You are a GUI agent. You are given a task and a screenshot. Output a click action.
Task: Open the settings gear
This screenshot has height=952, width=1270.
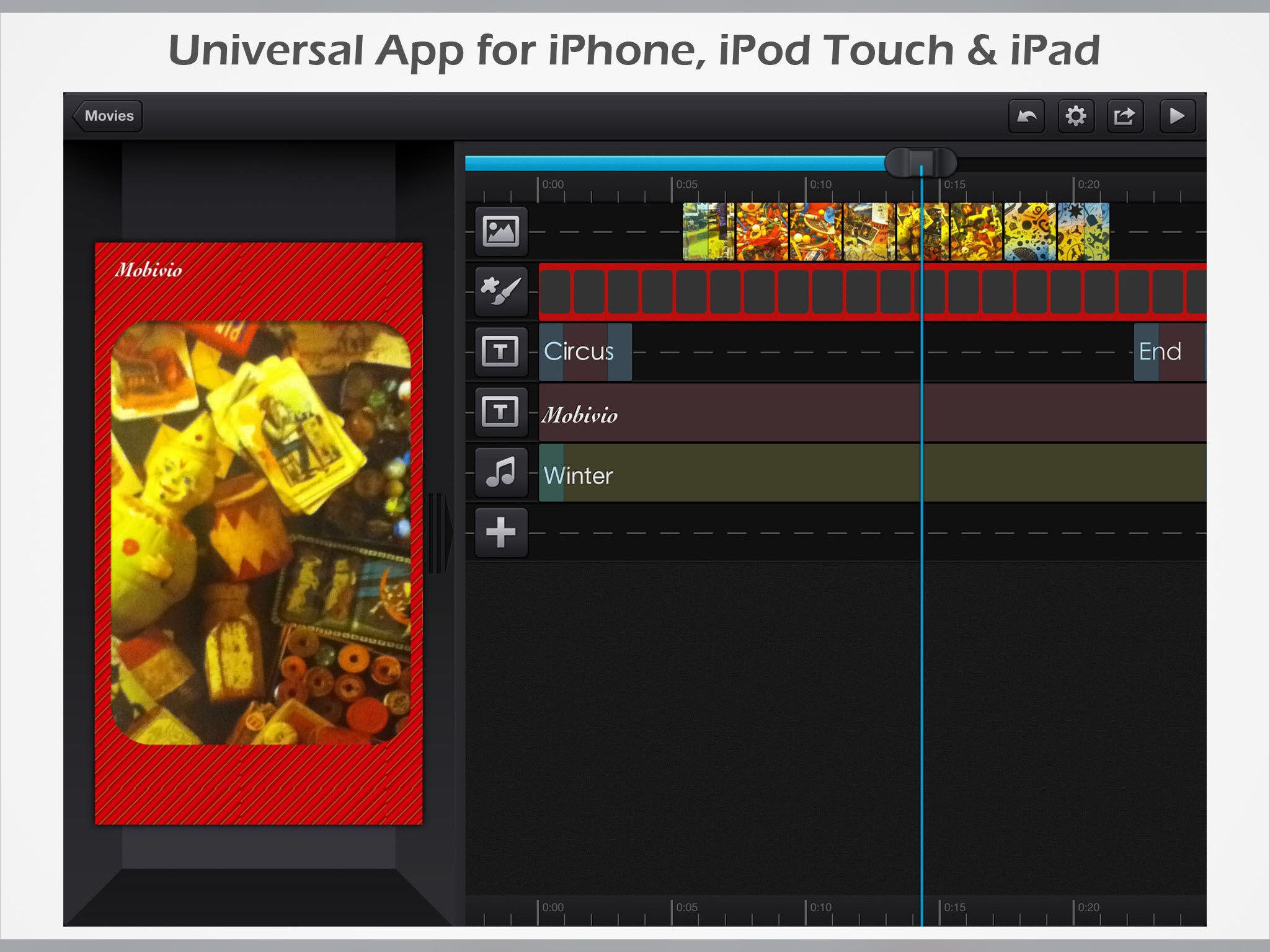pyautogui.click(x=1075, y=116)
